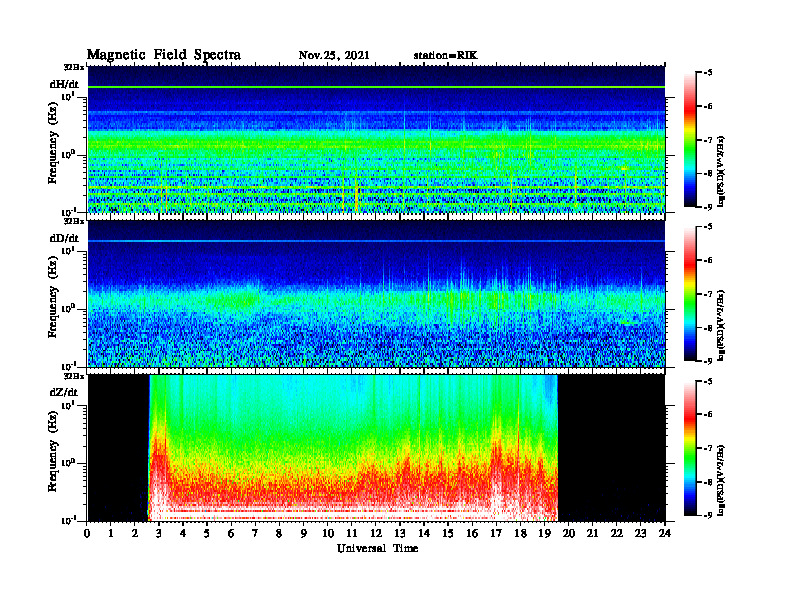Viewport: 792px width, 612px height.
Task: Click the 'station=RIK' label
Action: [445, 56]
